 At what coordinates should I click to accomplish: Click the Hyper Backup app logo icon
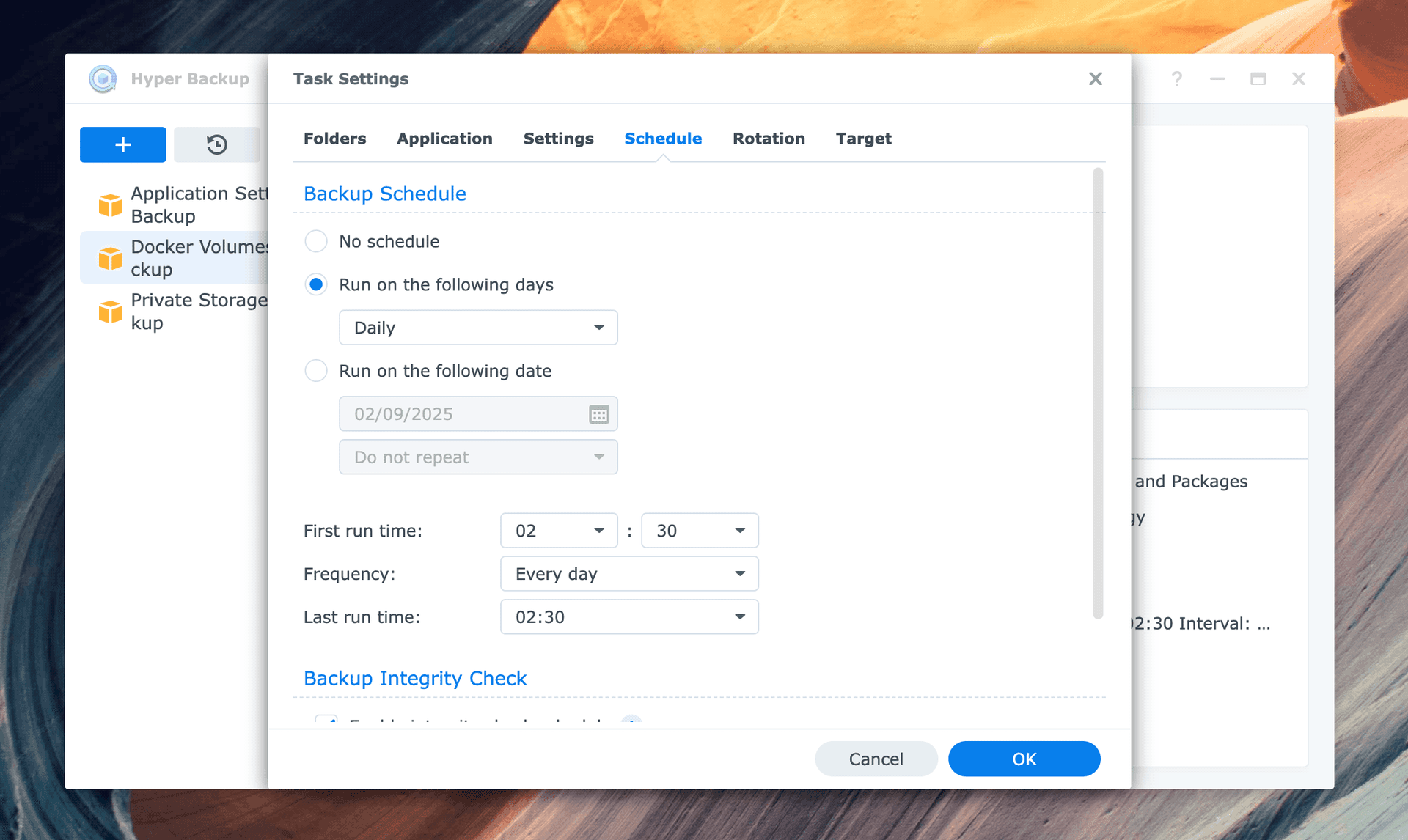tap(103, 78)
